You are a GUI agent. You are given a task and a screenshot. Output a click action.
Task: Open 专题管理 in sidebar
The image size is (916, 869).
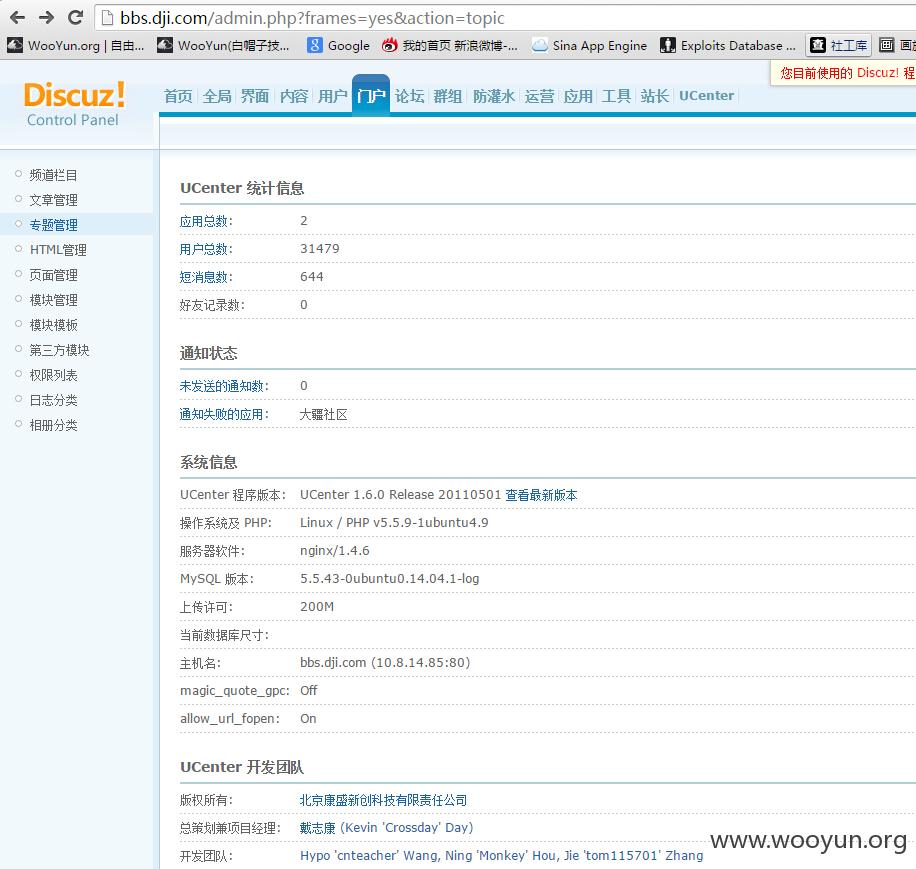[53, 225]
